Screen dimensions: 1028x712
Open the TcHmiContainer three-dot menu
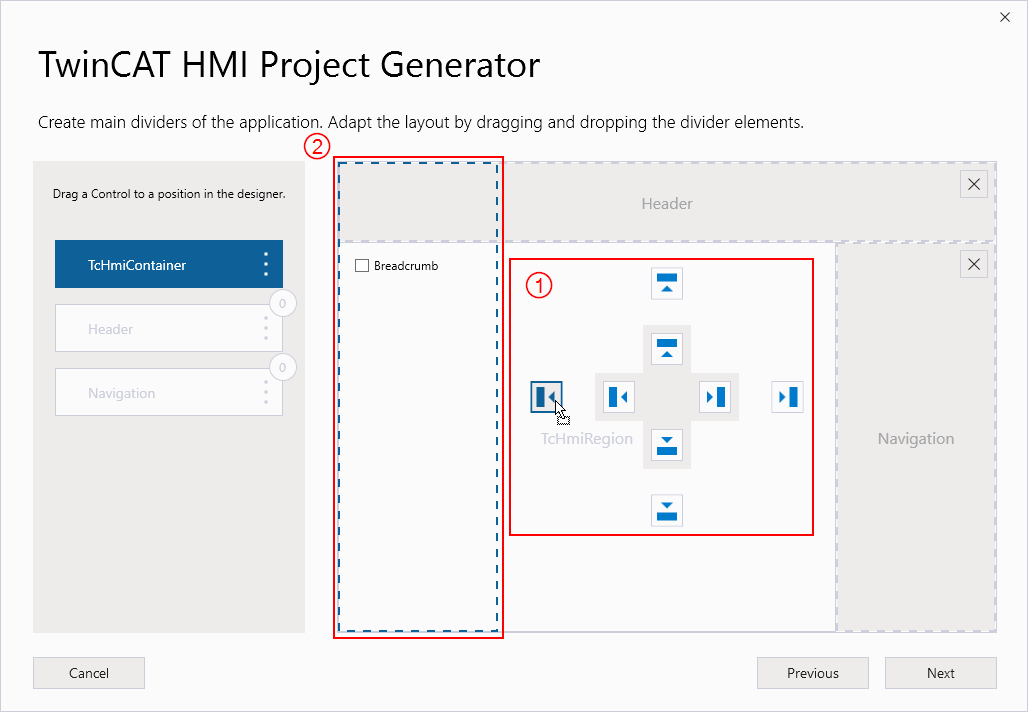pyautogui.click(x=266, y=264)
